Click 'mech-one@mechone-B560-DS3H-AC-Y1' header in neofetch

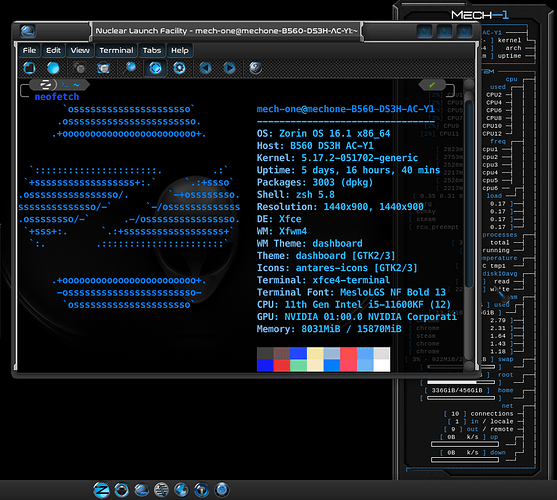345,109
